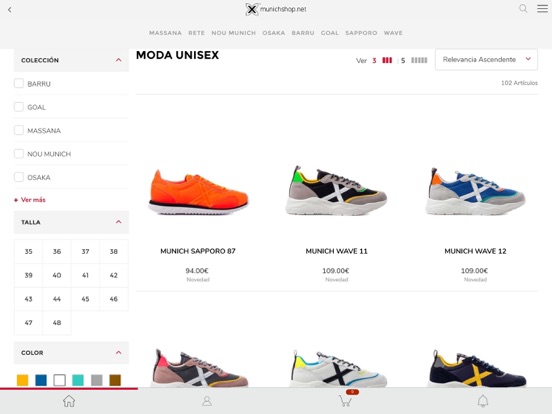552x414 pixels.
Task: Select size 44
Action: click(57, 299)
